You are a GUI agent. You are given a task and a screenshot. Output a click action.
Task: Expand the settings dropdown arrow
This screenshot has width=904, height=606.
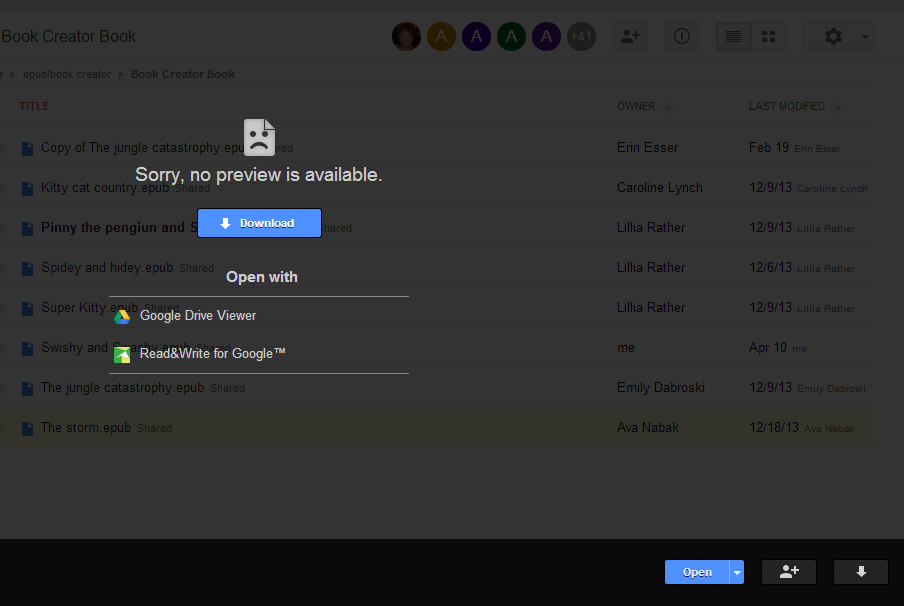click(865, 37)
